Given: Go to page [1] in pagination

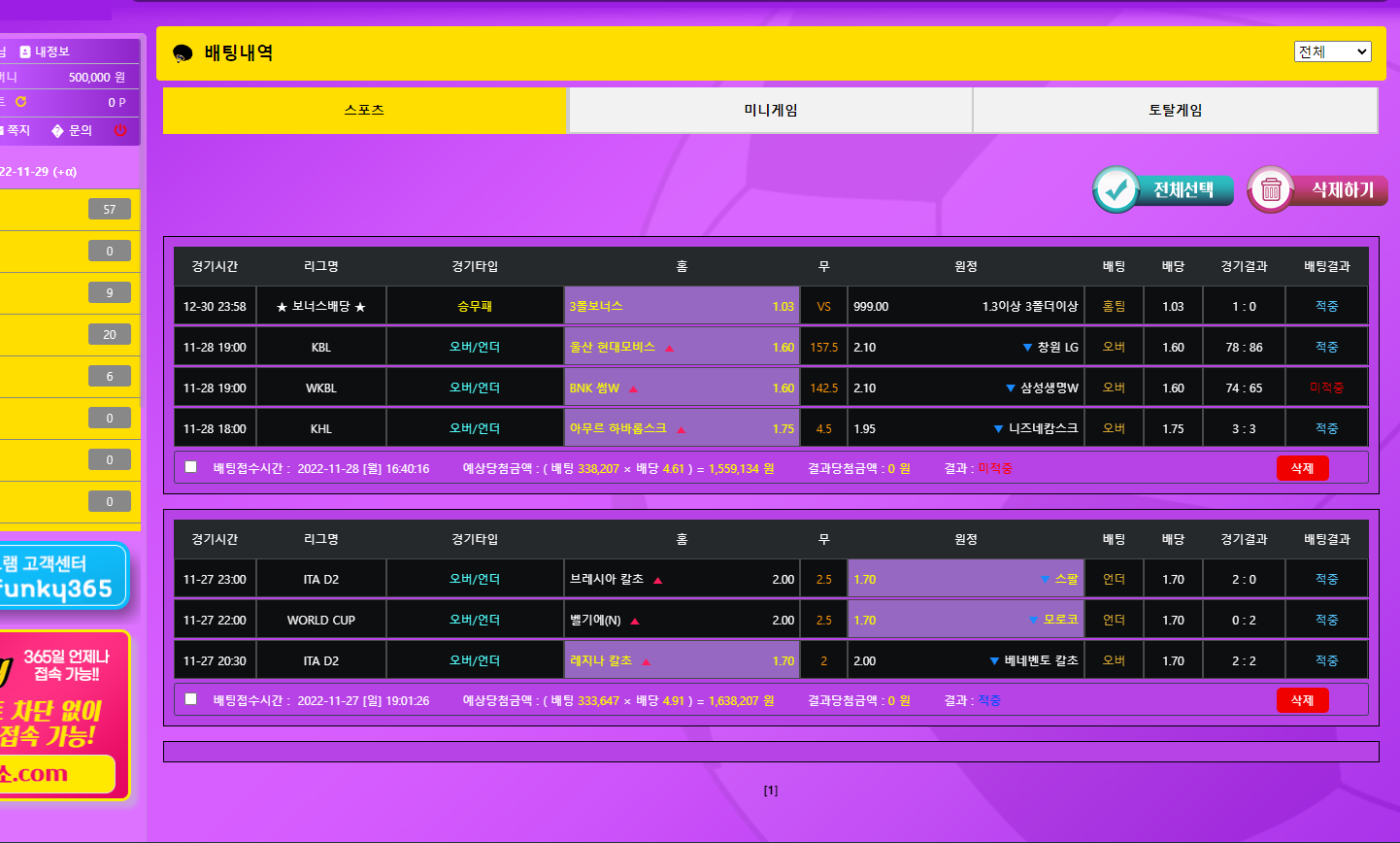Looking at the screenshot, I should click(770, 791).
